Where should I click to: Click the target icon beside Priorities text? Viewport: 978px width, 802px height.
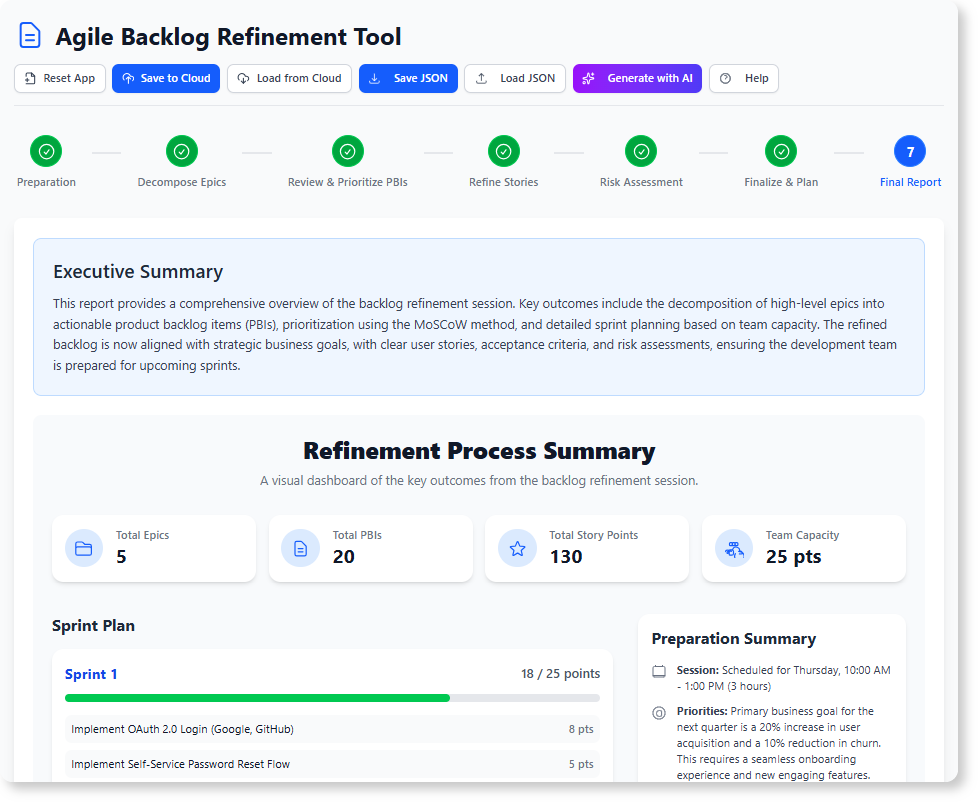tap(659, 713)
